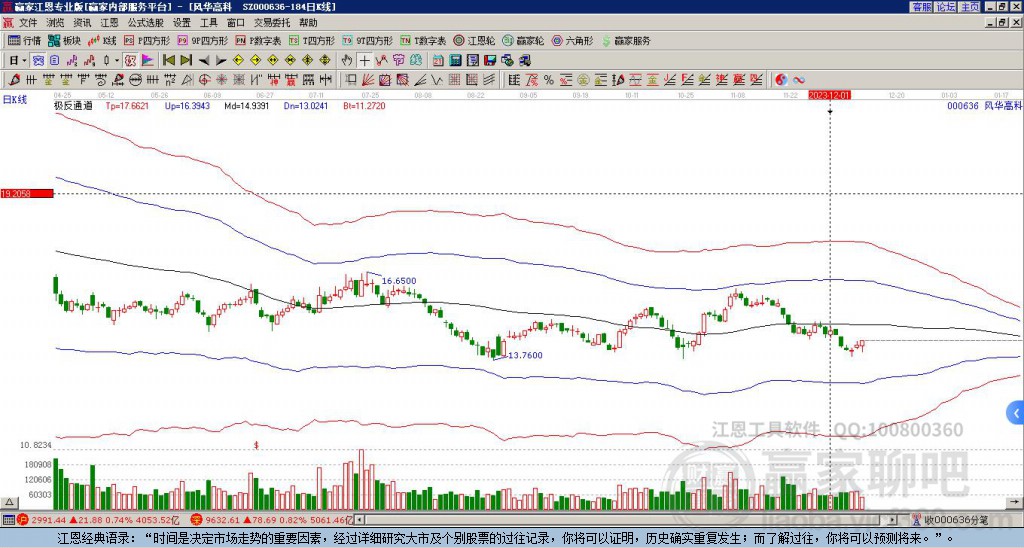Click the 2023-12-01 date marker
The width and height of the screenshot is (1024, 548).
click(829, 95)
